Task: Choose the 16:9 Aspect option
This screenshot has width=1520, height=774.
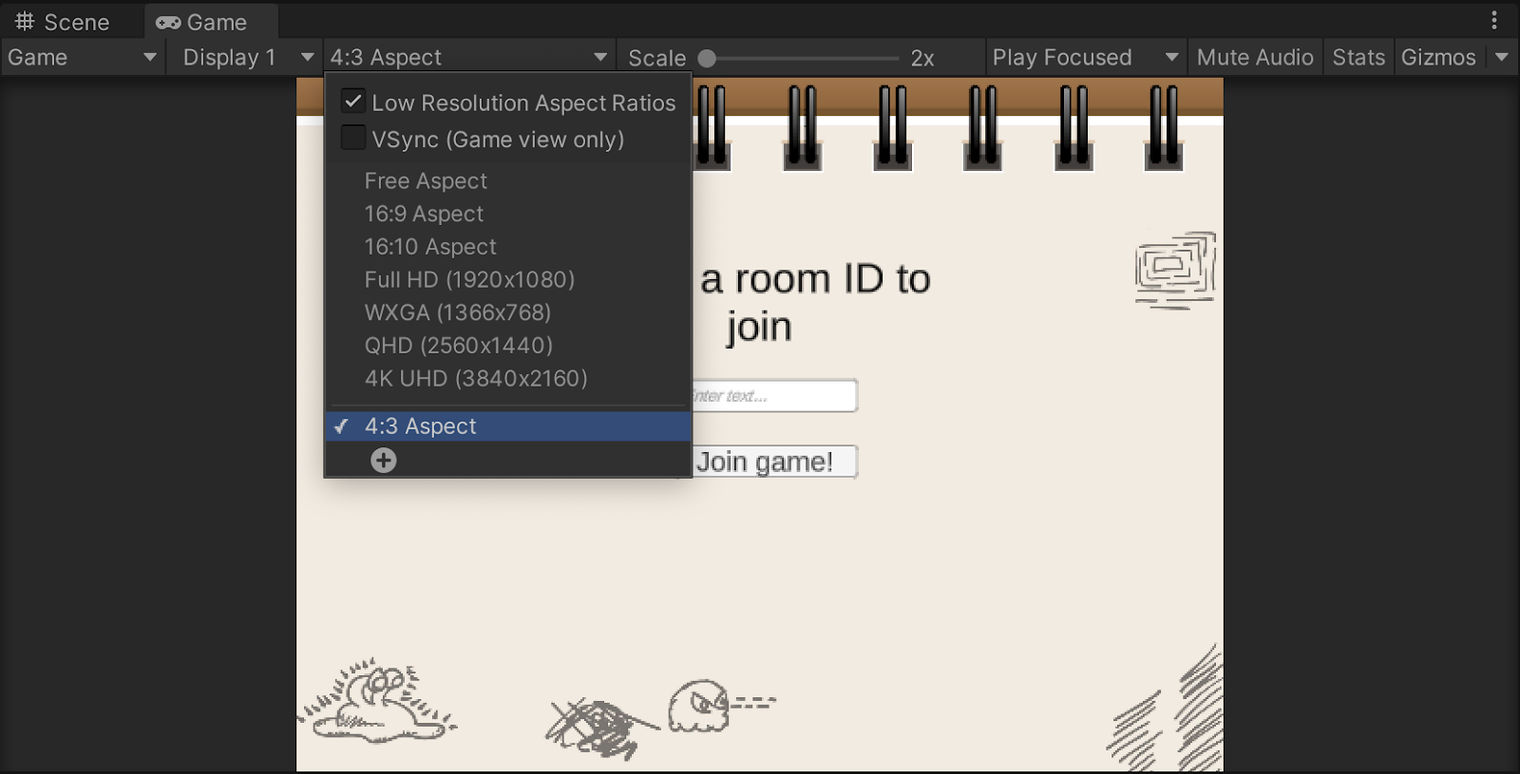Action: click(x=423, y=214)
